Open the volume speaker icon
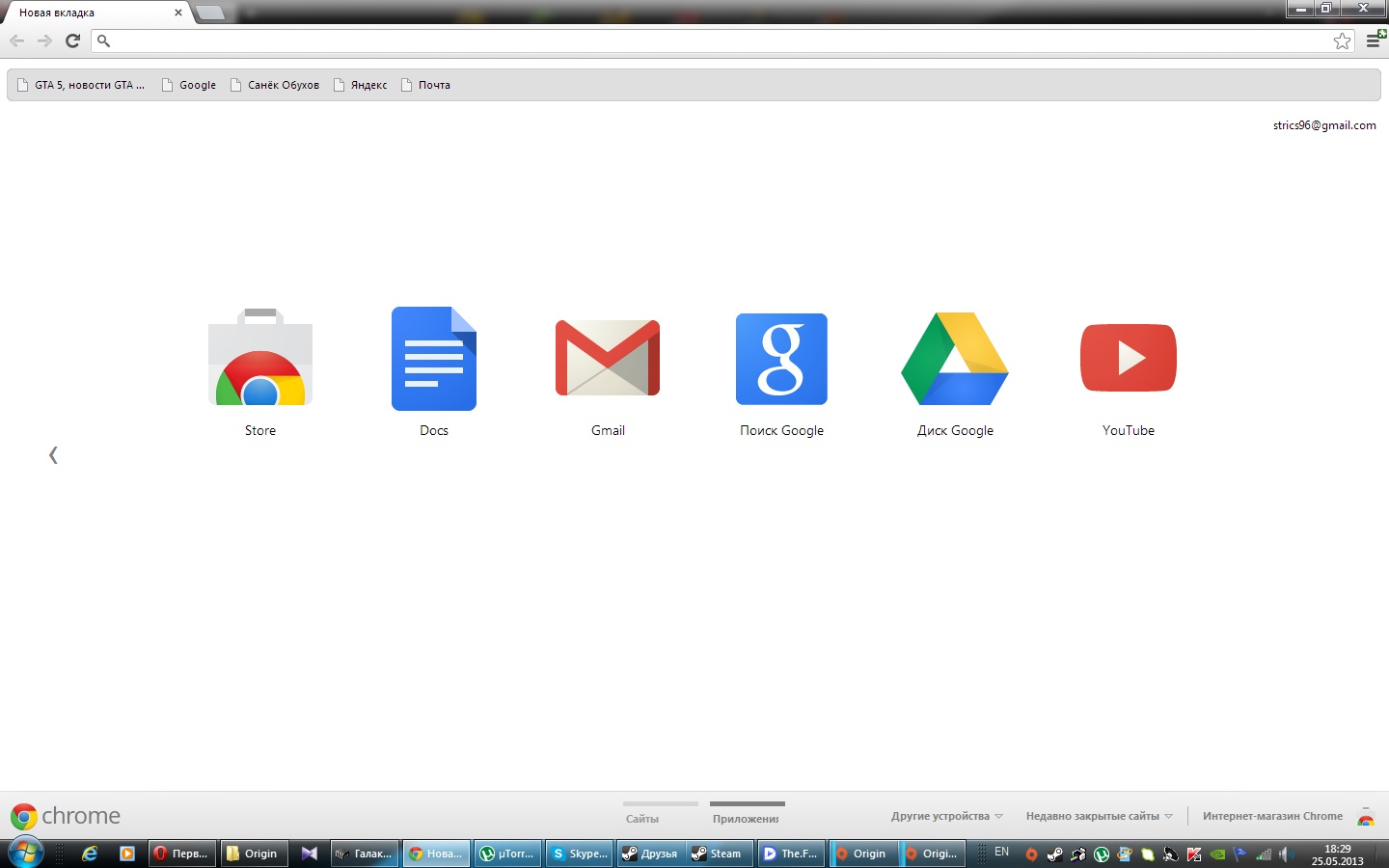 (1286, 854)
